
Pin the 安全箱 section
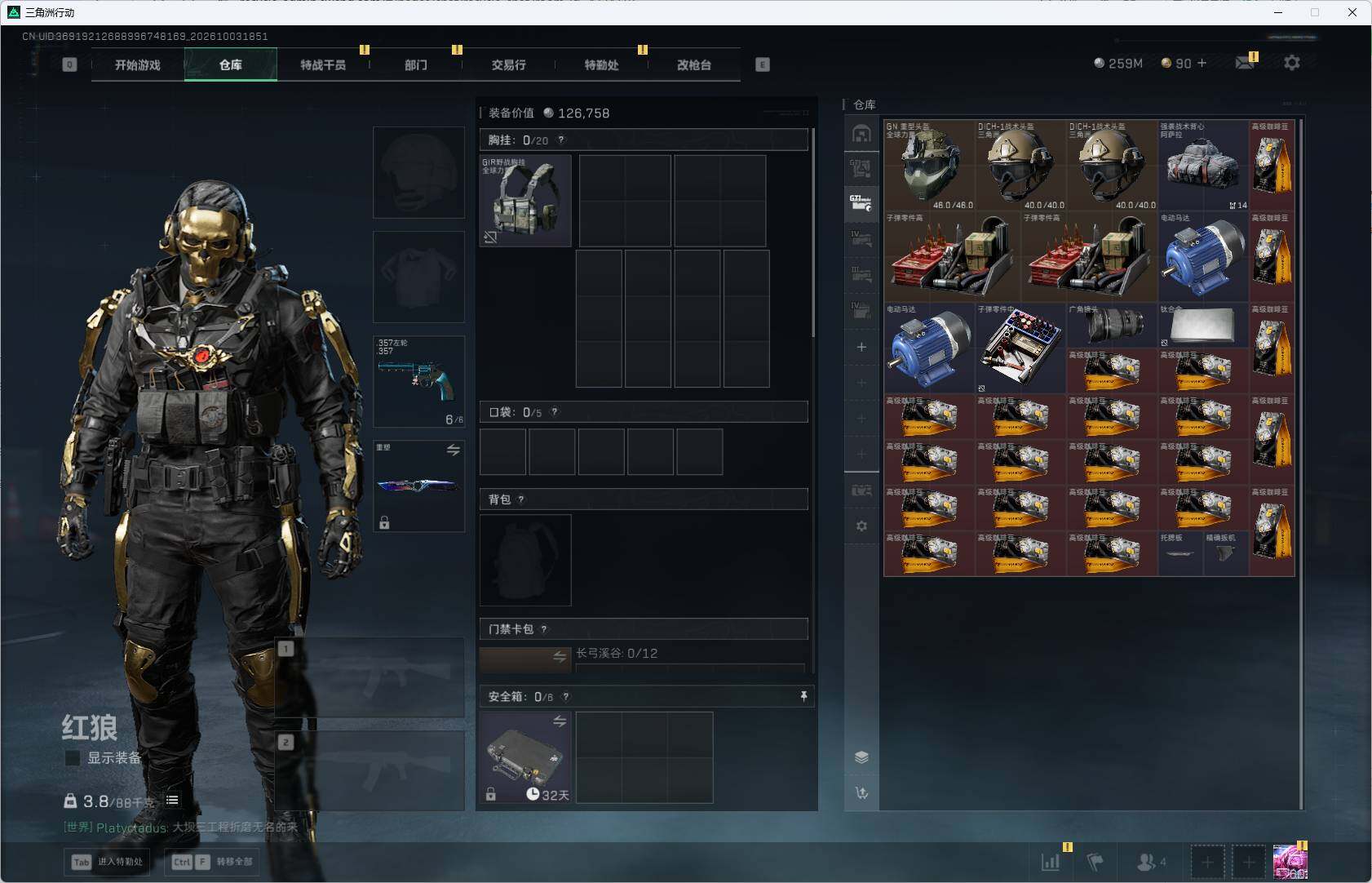click(x=803, y=696)
